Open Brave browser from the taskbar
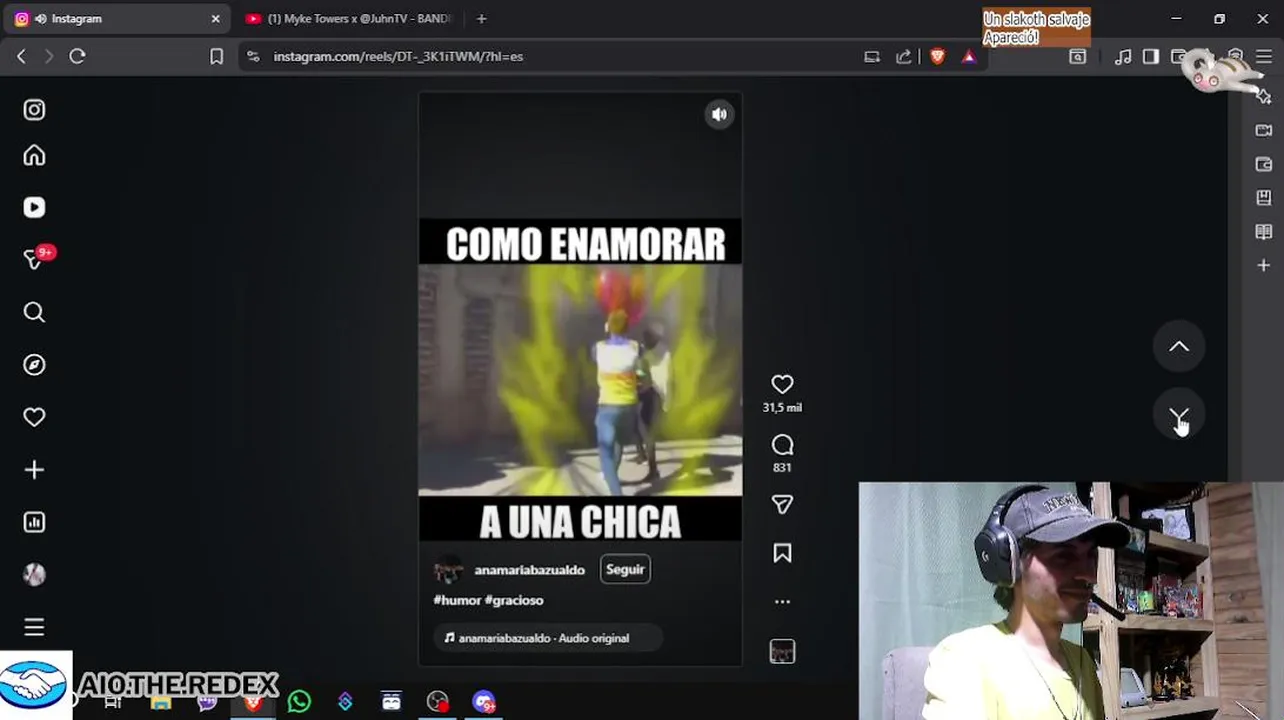This screenshot has width=1284, height=720. (253, 702)
